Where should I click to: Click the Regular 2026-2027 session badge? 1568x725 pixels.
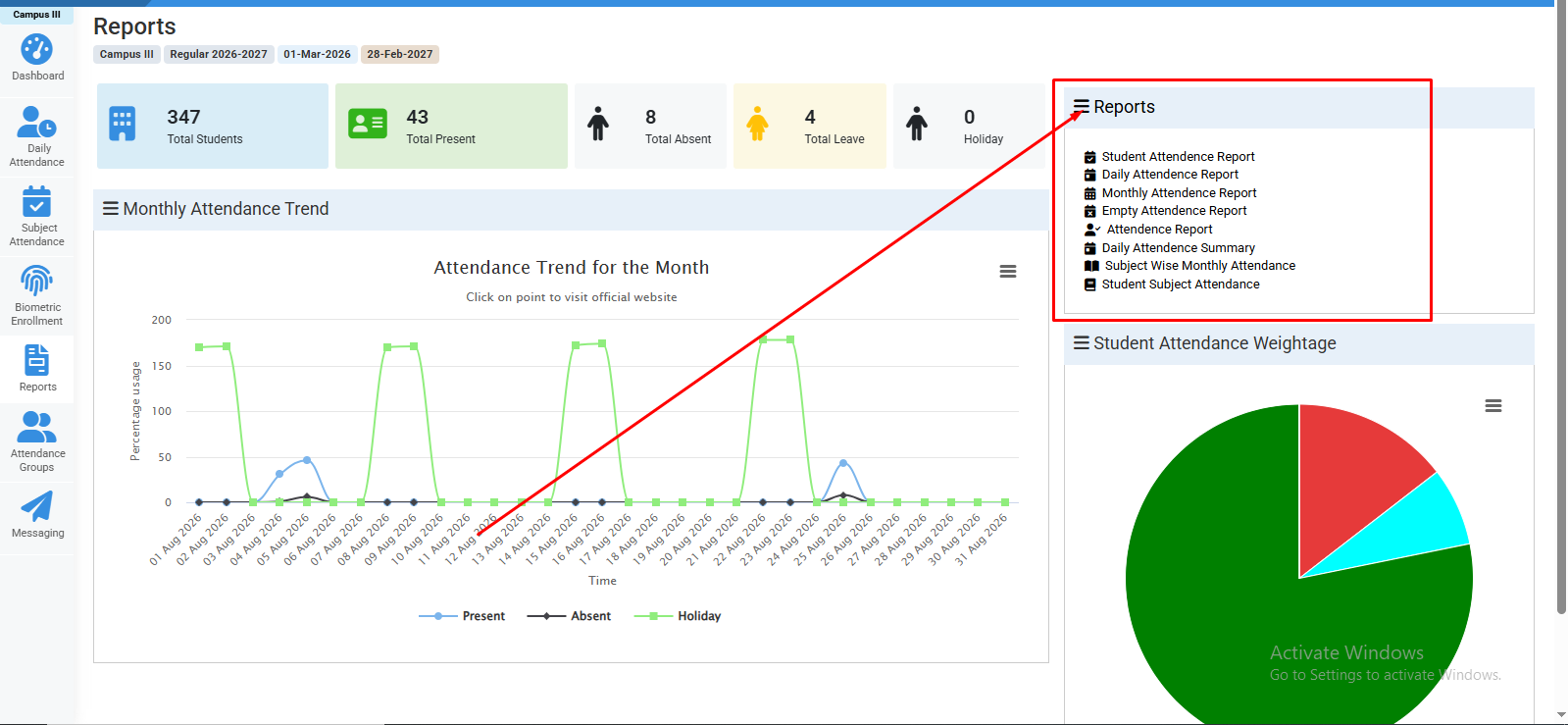[219, 55]
